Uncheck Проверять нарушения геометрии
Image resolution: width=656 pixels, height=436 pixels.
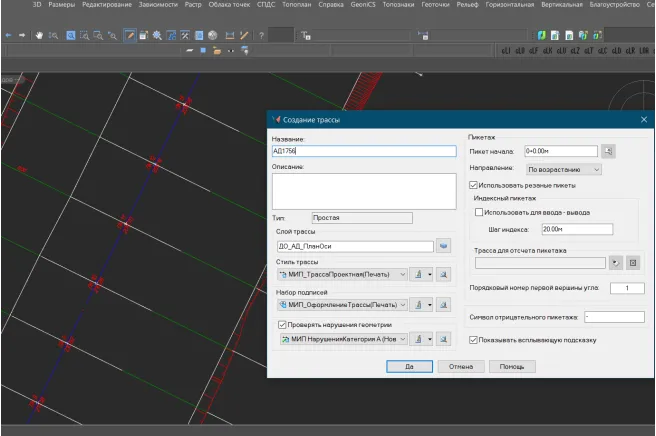point(282,324)
